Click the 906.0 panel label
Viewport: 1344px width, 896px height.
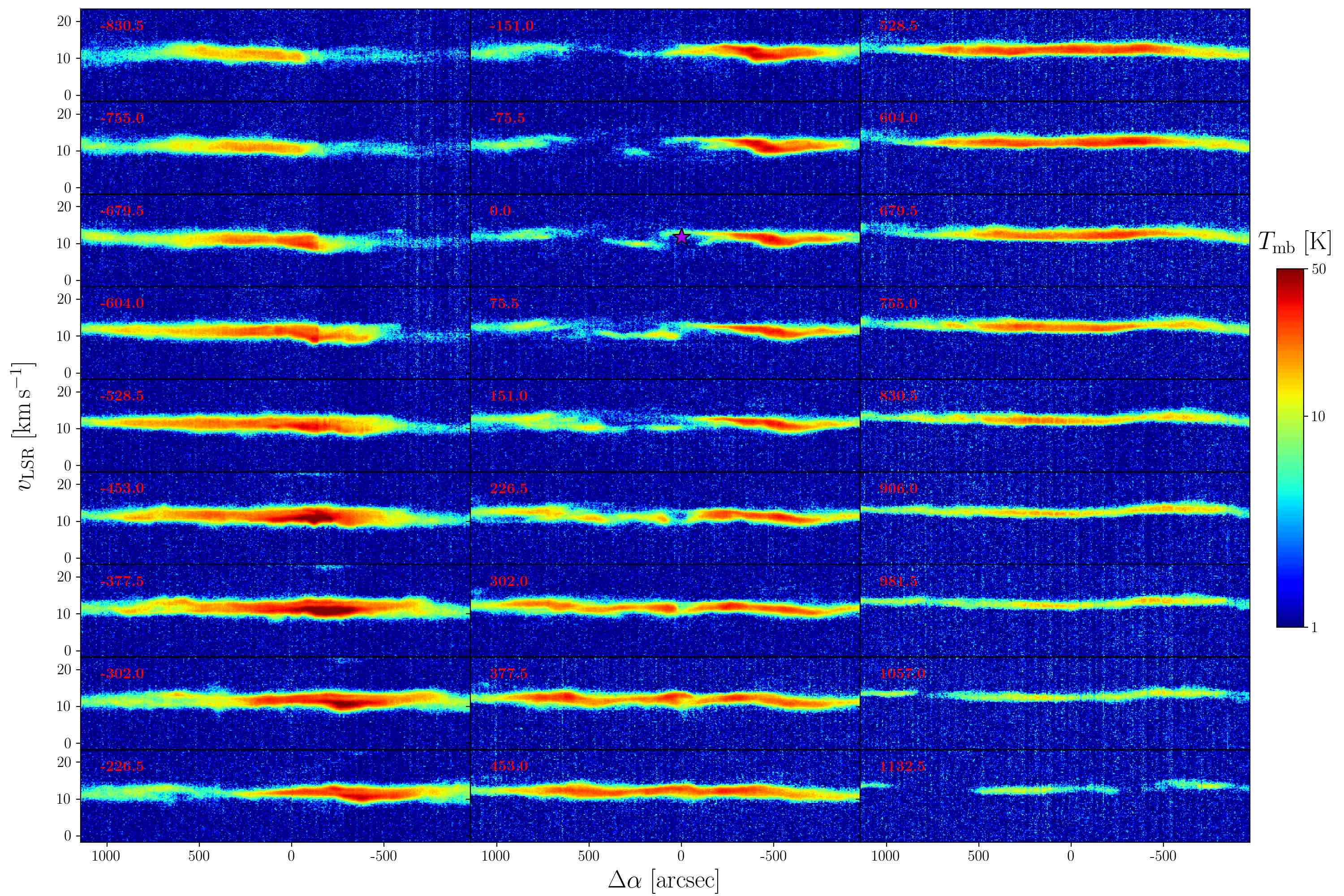[898, 489]
